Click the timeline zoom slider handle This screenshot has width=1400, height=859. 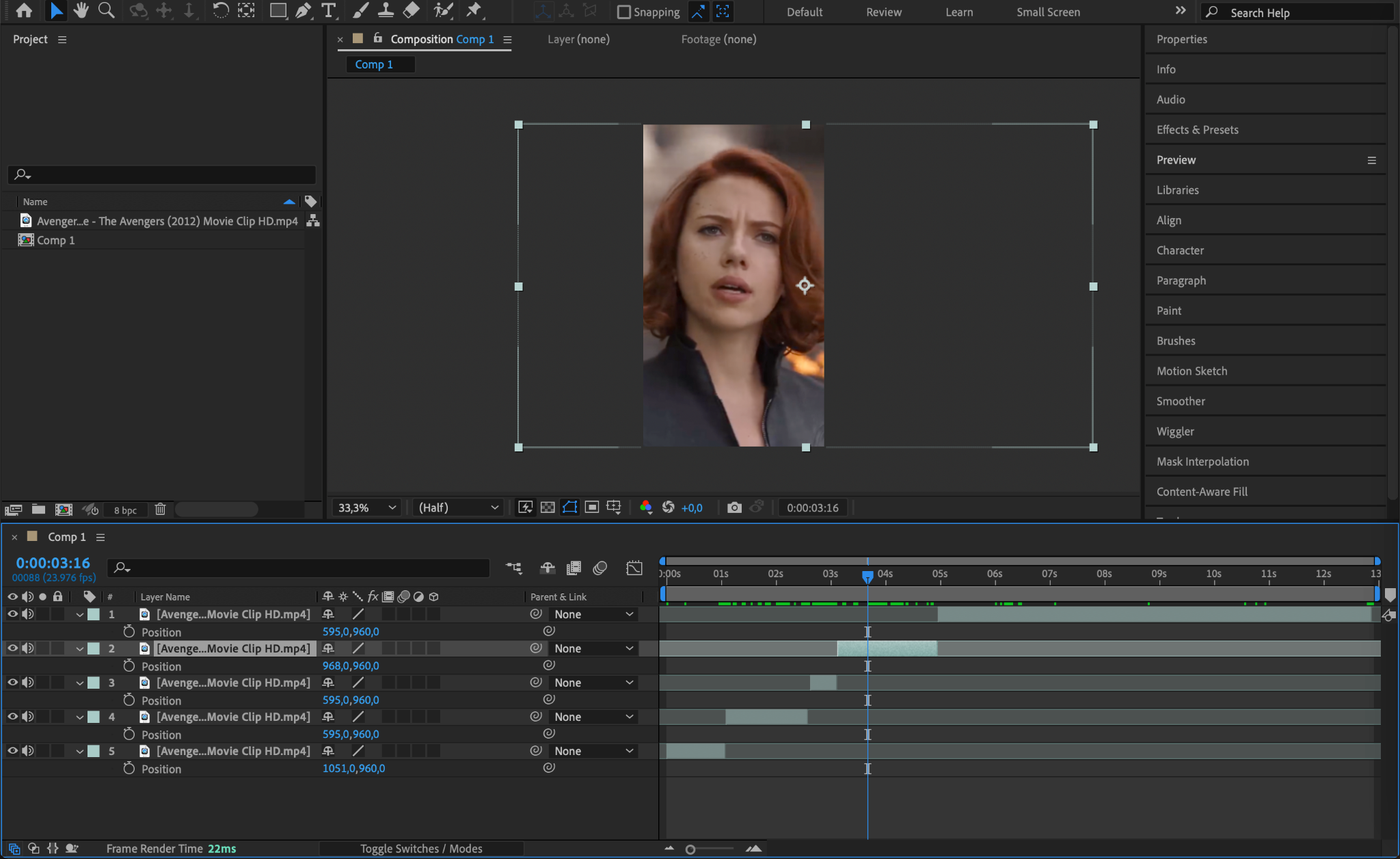pyautogui.click(x=690, y=849)
